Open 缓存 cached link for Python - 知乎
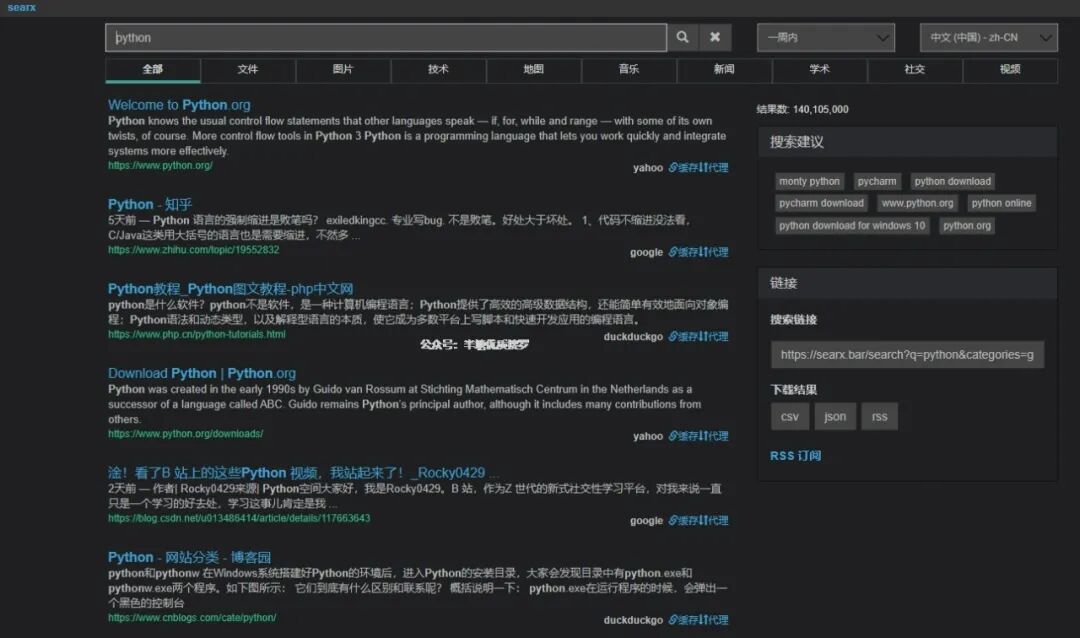1080x638 pixels. pos(683,252)
